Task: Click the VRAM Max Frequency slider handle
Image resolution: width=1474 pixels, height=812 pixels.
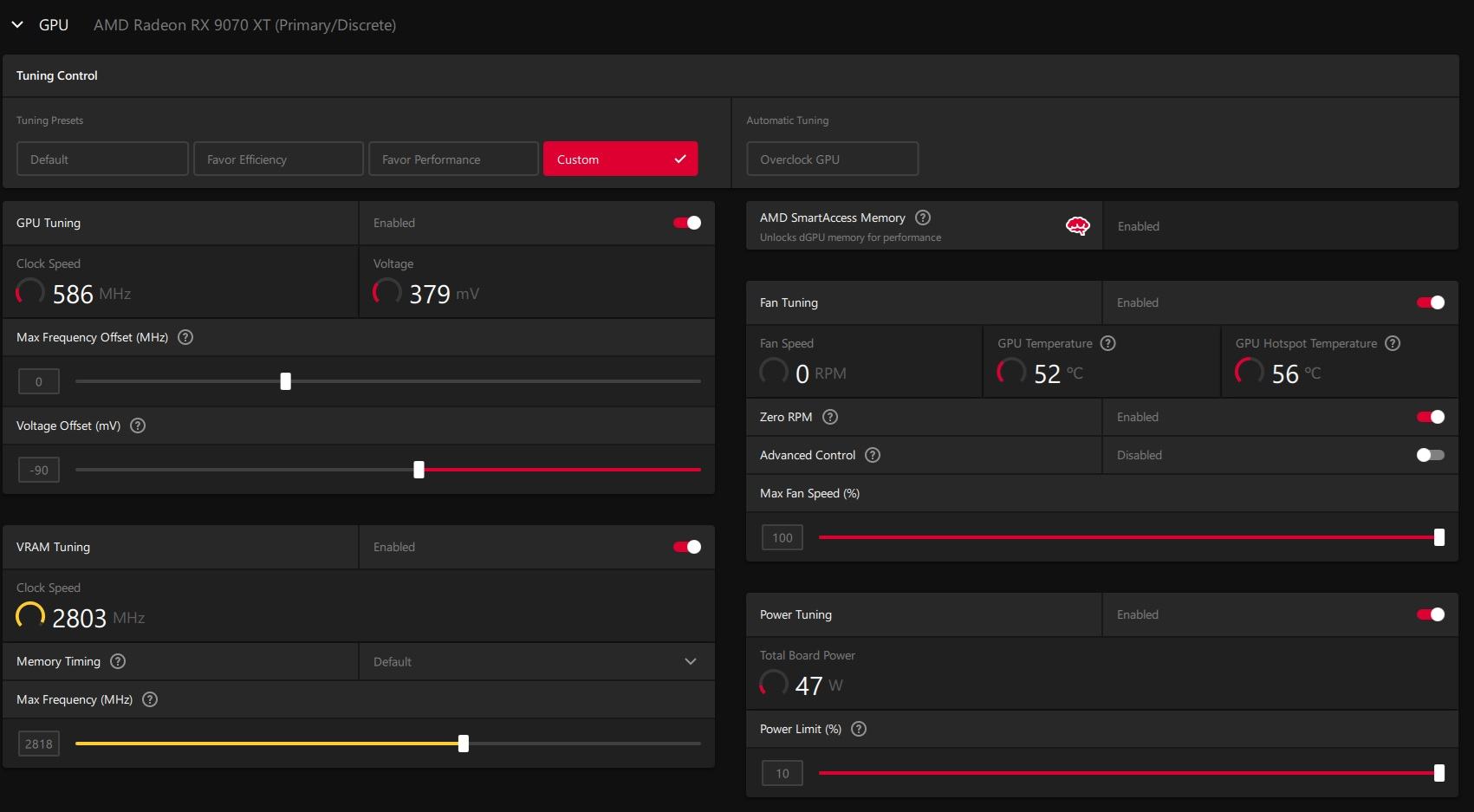Action: (x=464, y=744)
